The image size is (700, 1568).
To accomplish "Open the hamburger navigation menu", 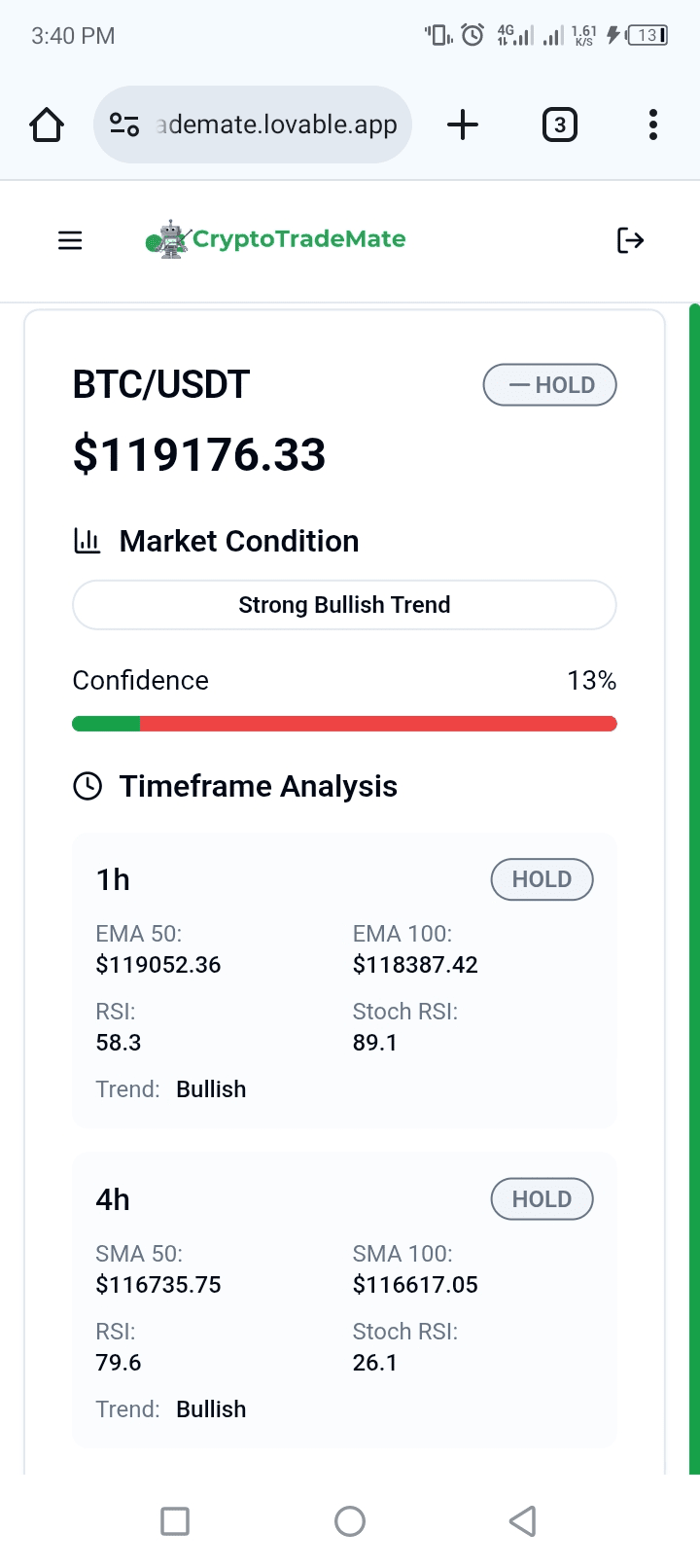I will 70,240.
